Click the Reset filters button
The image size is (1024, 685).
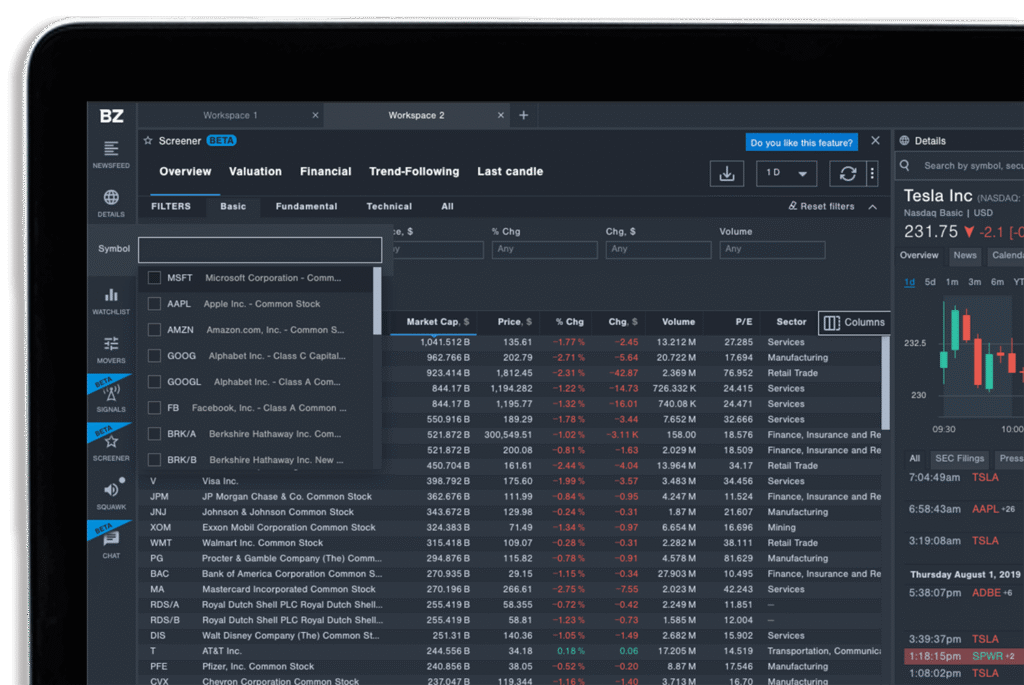821,207
